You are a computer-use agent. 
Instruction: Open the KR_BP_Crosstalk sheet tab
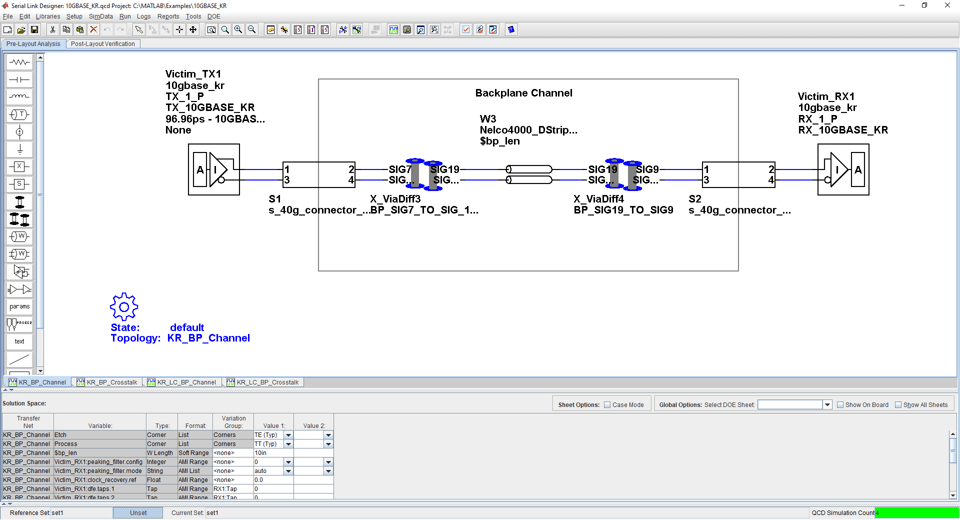click(x=107, y=382)
